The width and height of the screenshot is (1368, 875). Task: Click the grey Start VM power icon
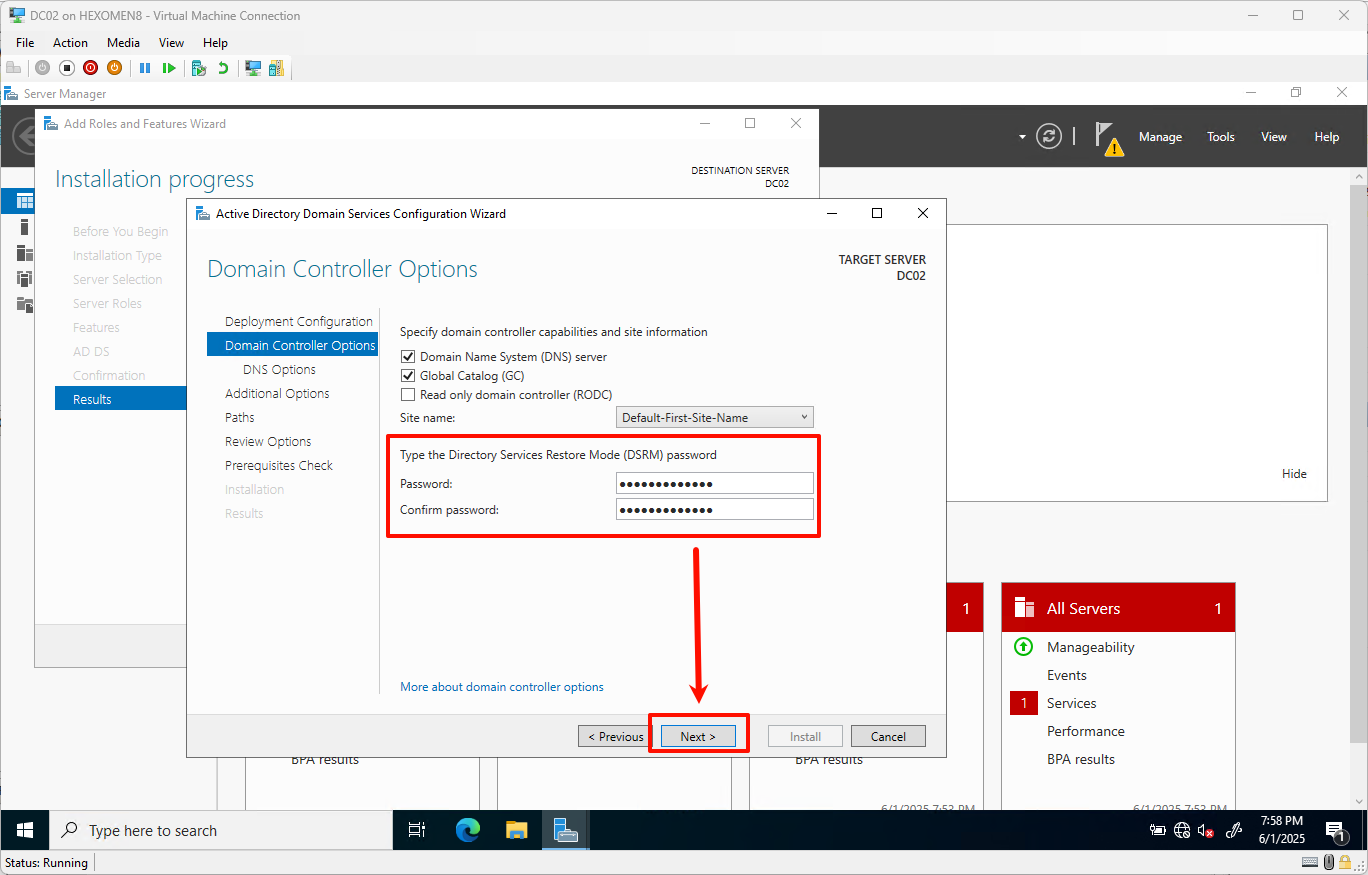tap(42, 68)
